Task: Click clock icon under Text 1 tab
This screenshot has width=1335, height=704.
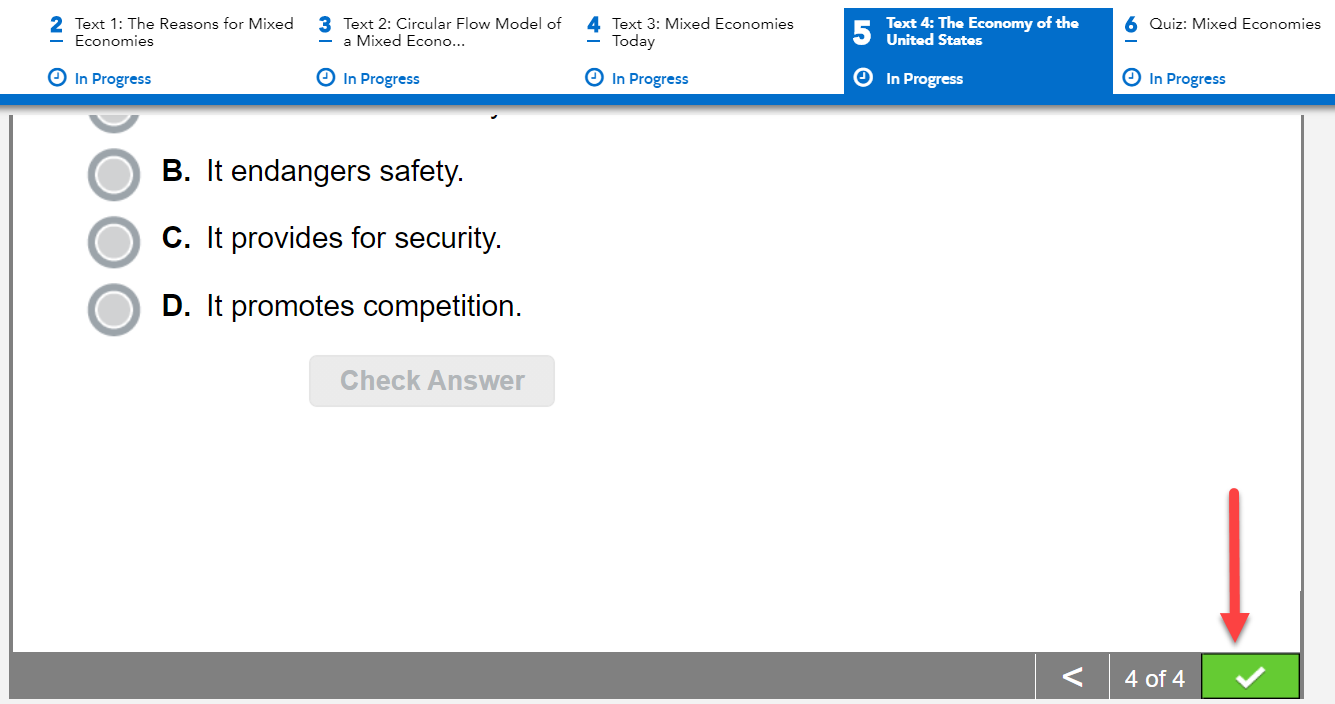Action: 57,78
